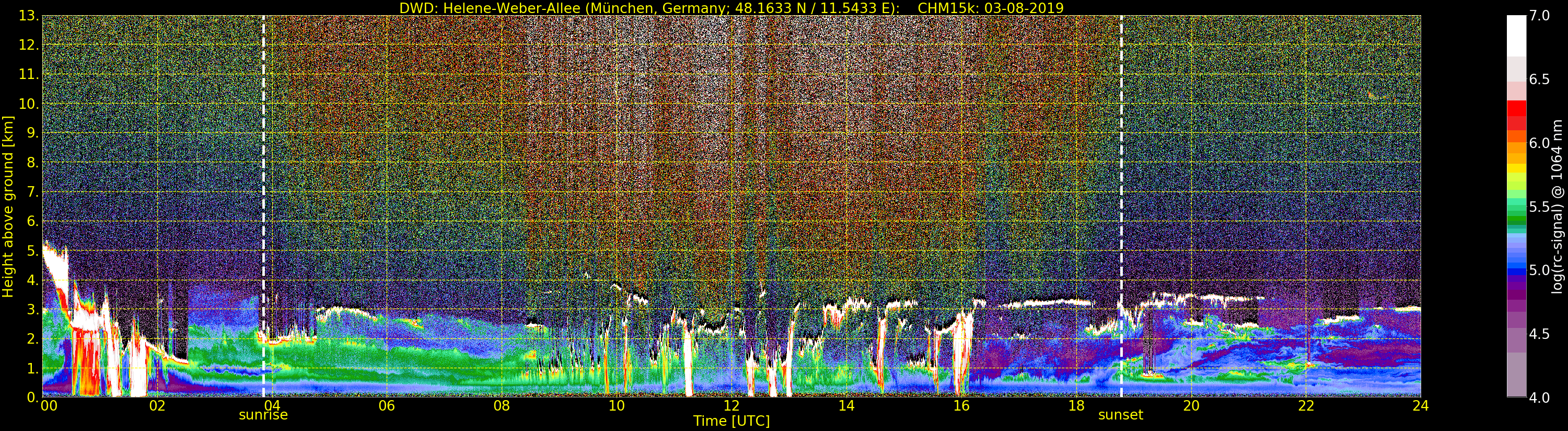This screenshot has width=1568, height=431.
Task: Click the time tick label '04'
Action: [272, 406]
